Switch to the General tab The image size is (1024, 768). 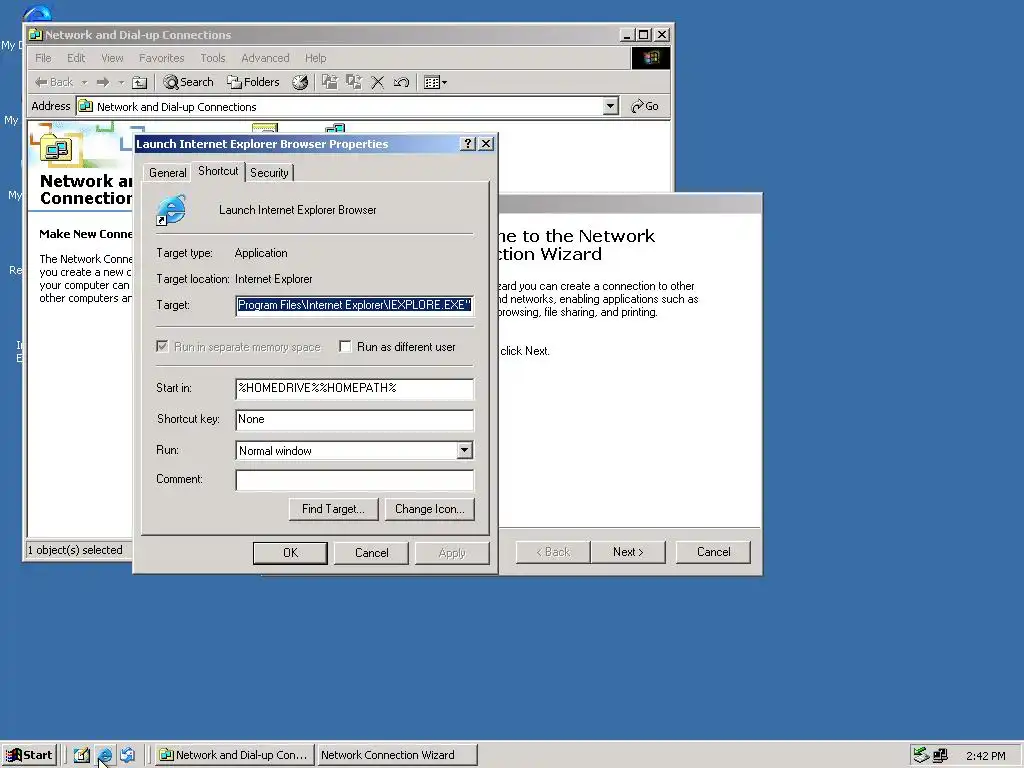[x=167, y=172]
